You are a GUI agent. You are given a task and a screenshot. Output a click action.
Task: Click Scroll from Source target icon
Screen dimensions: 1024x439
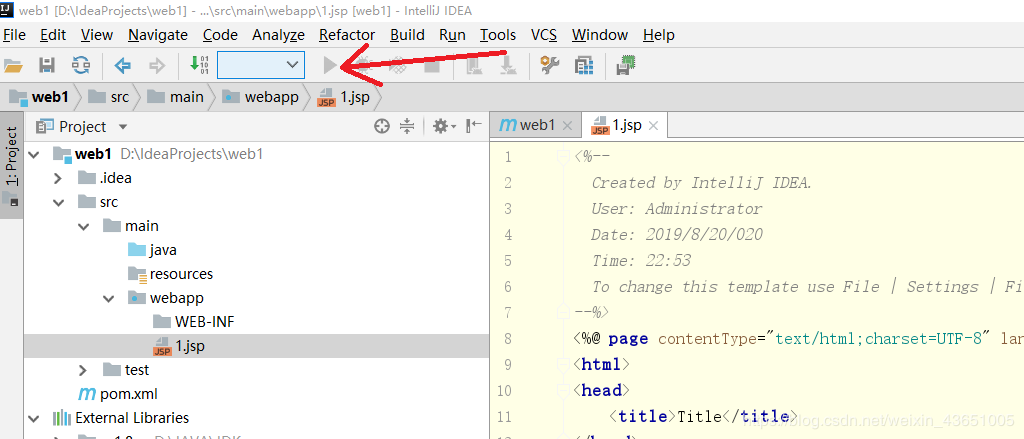click(382, 126)
